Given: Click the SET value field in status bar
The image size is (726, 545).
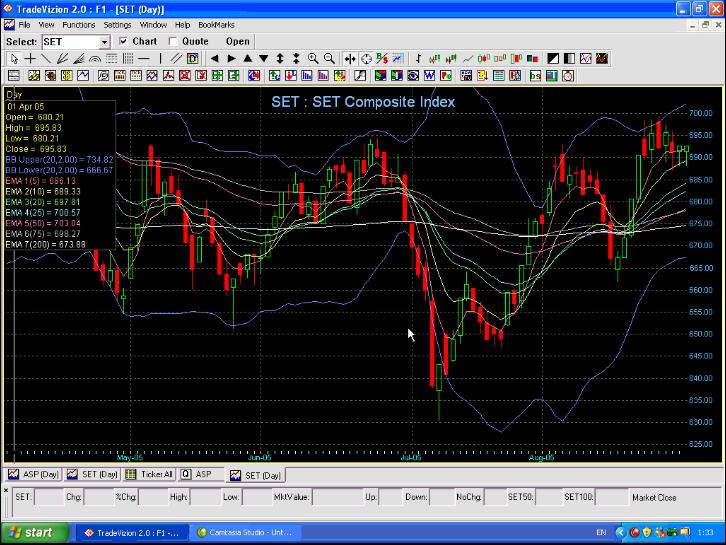Looking at the screenshot, I should pos(49,497).
